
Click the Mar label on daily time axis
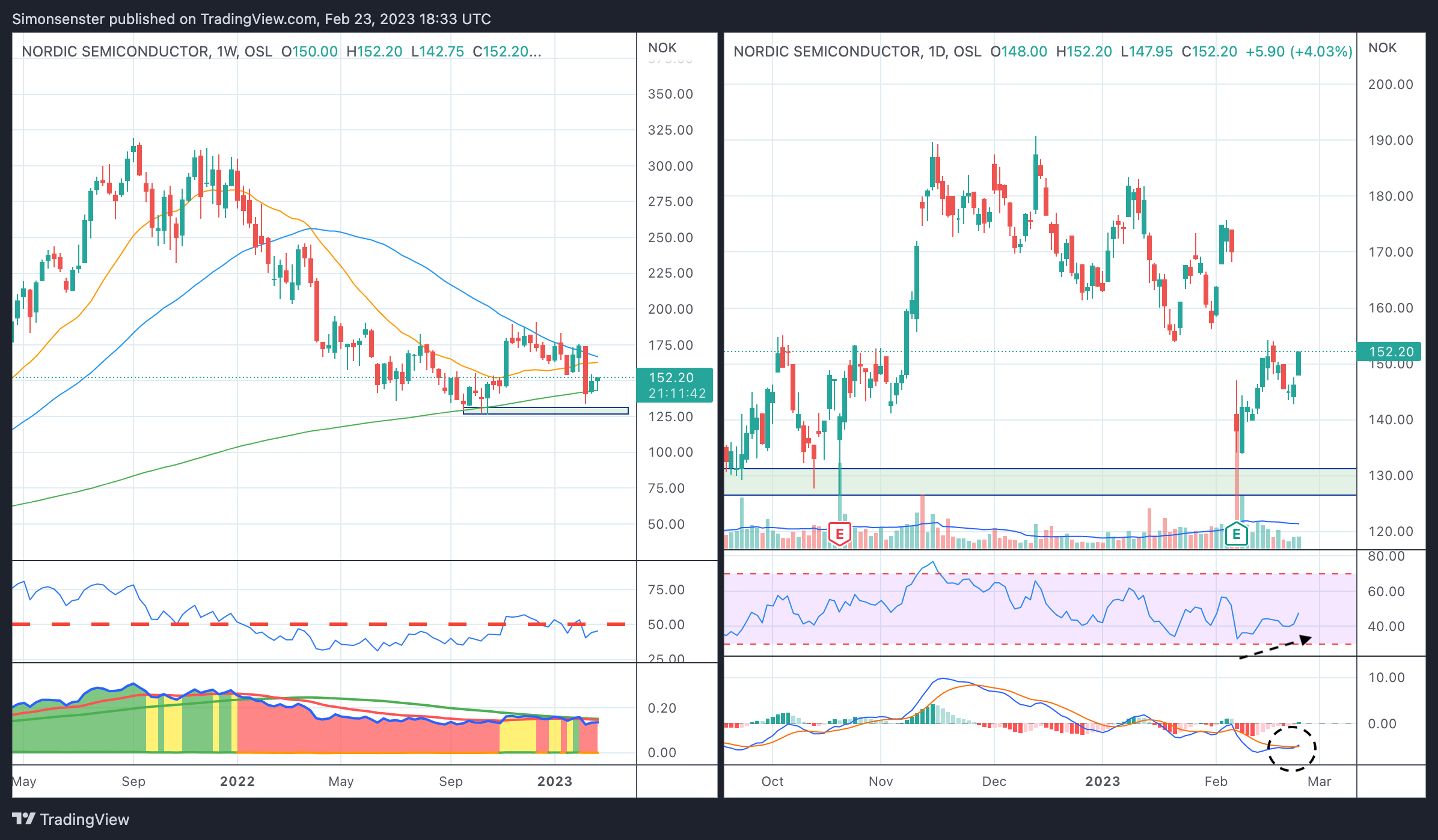point(1320,781)
